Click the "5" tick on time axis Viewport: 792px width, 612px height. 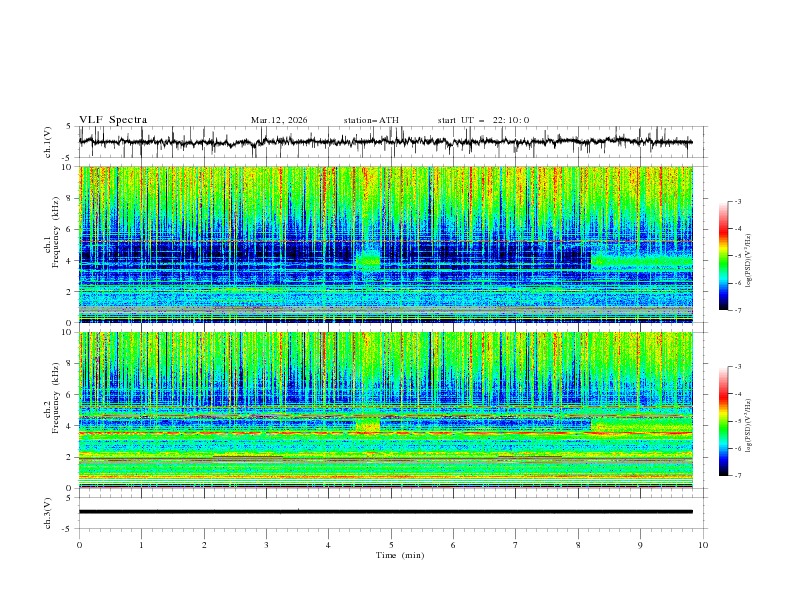391,545
